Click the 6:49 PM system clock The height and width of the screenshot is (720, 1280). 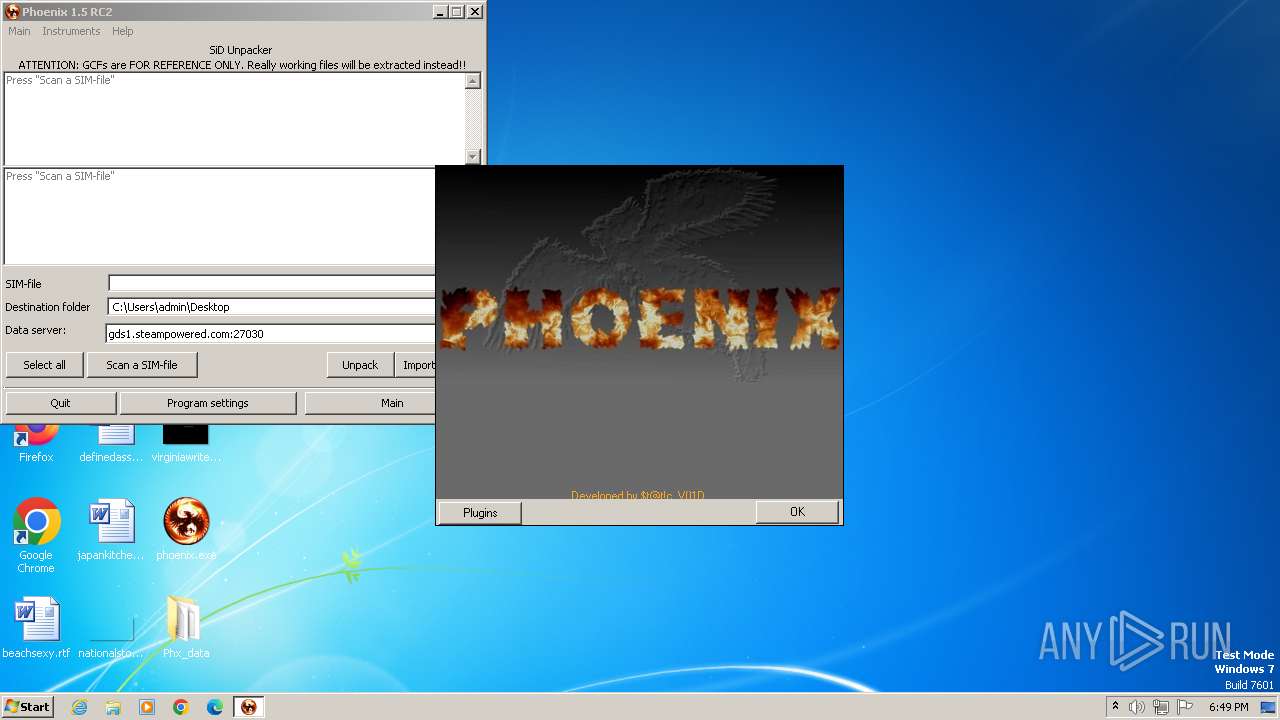(x=1228, y=707)
